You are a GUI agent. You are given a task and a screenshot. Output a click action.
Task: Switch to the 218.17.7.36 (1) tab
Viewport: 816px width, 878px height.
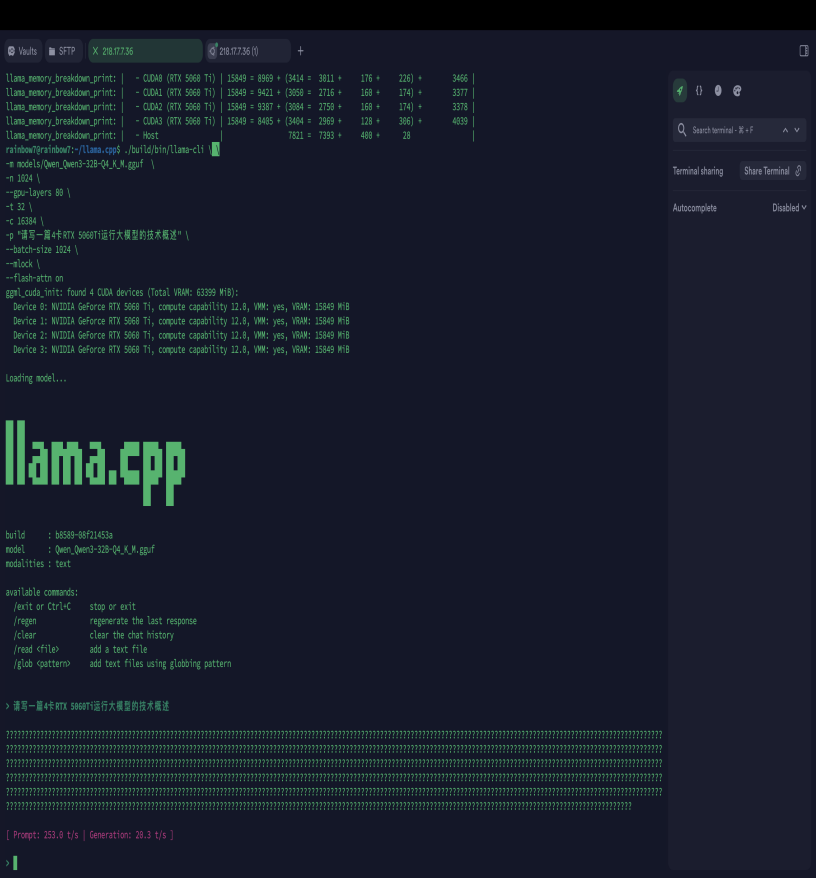(x=248, y=51)
